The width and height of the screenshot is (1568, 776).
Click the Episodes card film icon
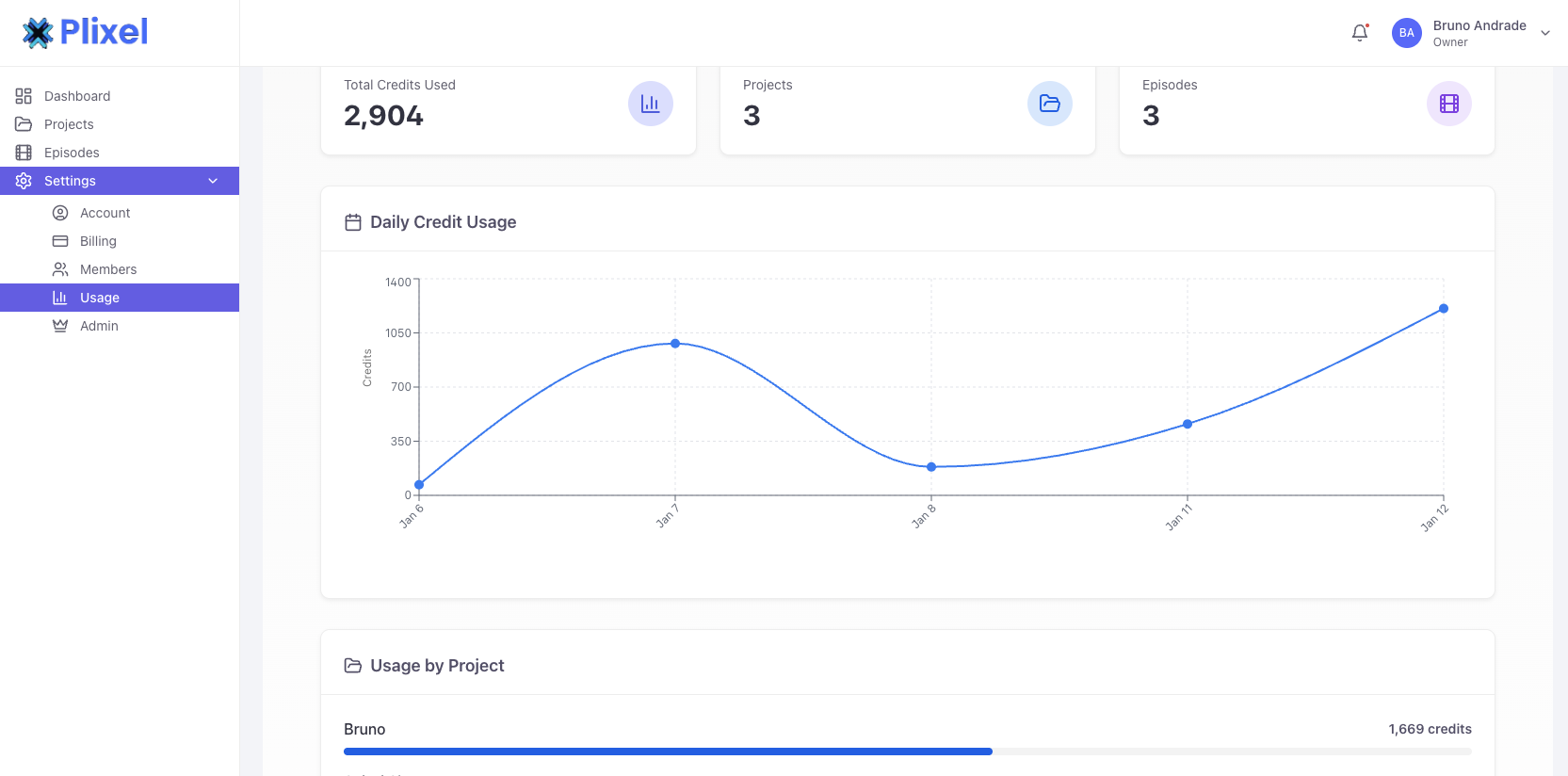(1448, 104)
